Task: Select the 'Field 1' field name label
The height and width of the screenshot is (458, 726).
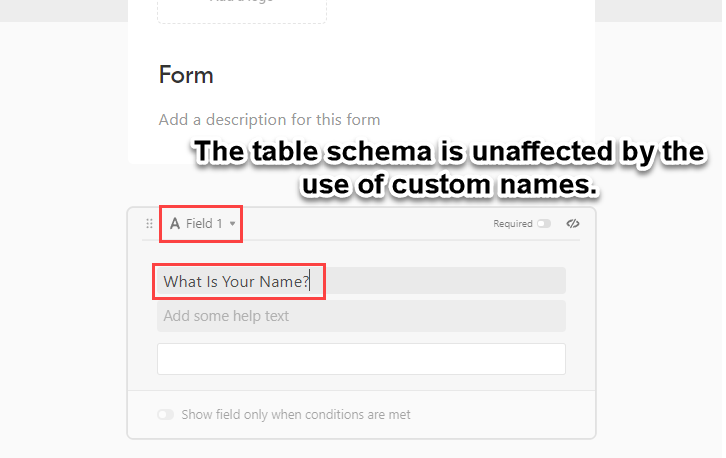Action: pyautogui.click(x=204, y=224)
